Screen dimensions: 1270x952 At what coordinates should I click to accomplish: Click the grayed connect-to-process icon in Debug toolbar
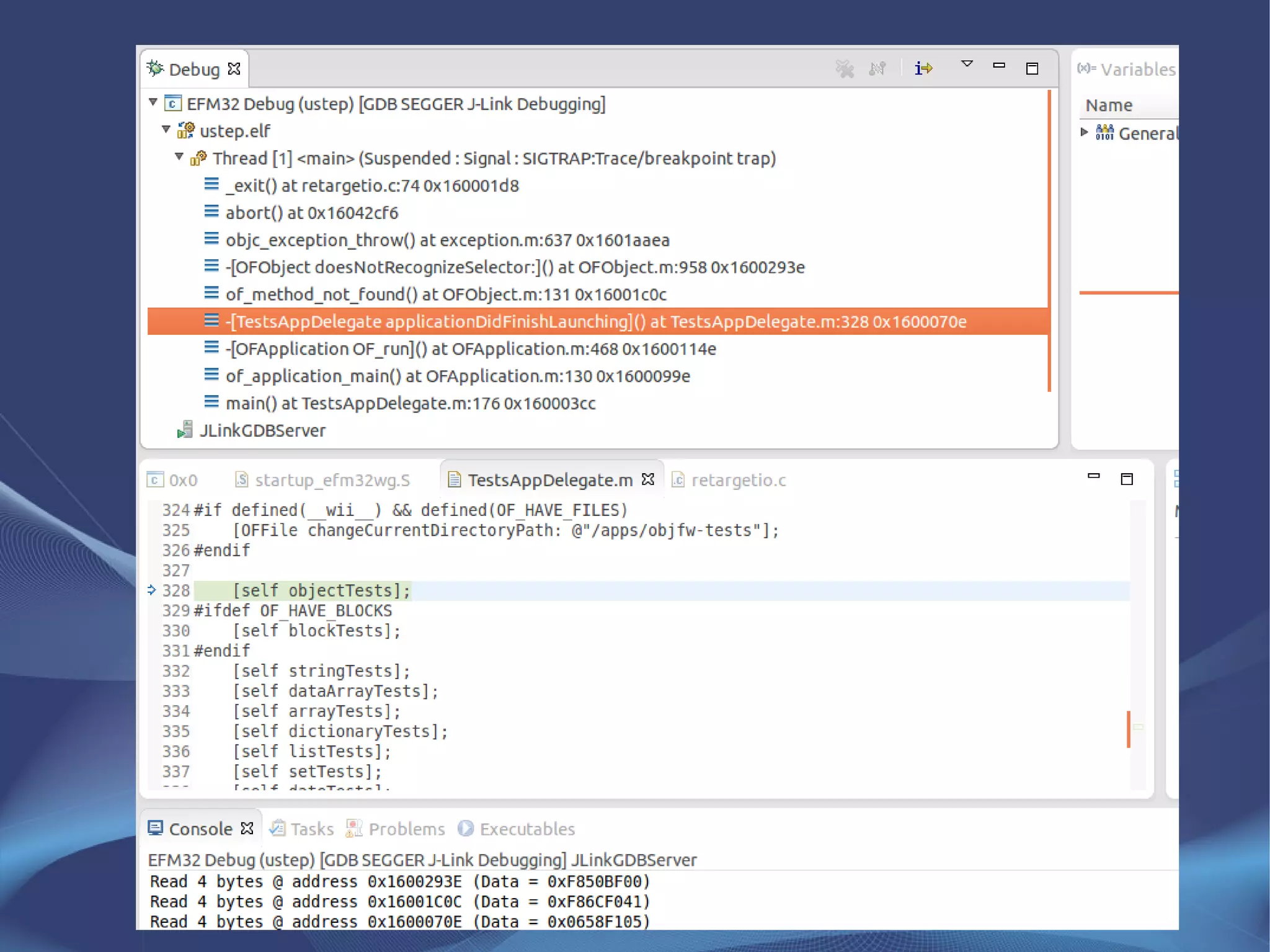coord(877,68)
